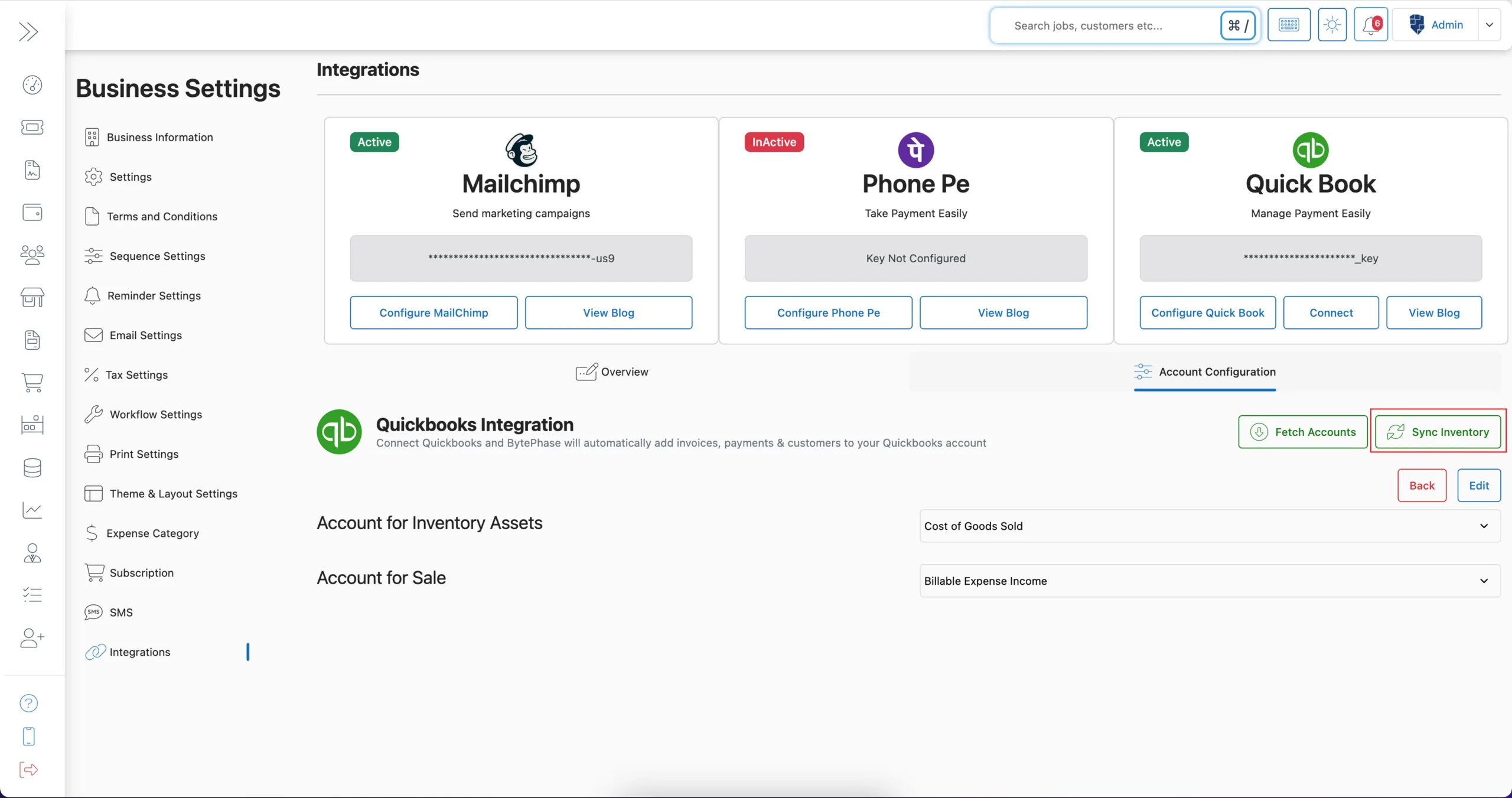This screenshot has height=798, width=1512.
Task: Click Connect on Quick Book card
Action: (x=1331, y=312)
